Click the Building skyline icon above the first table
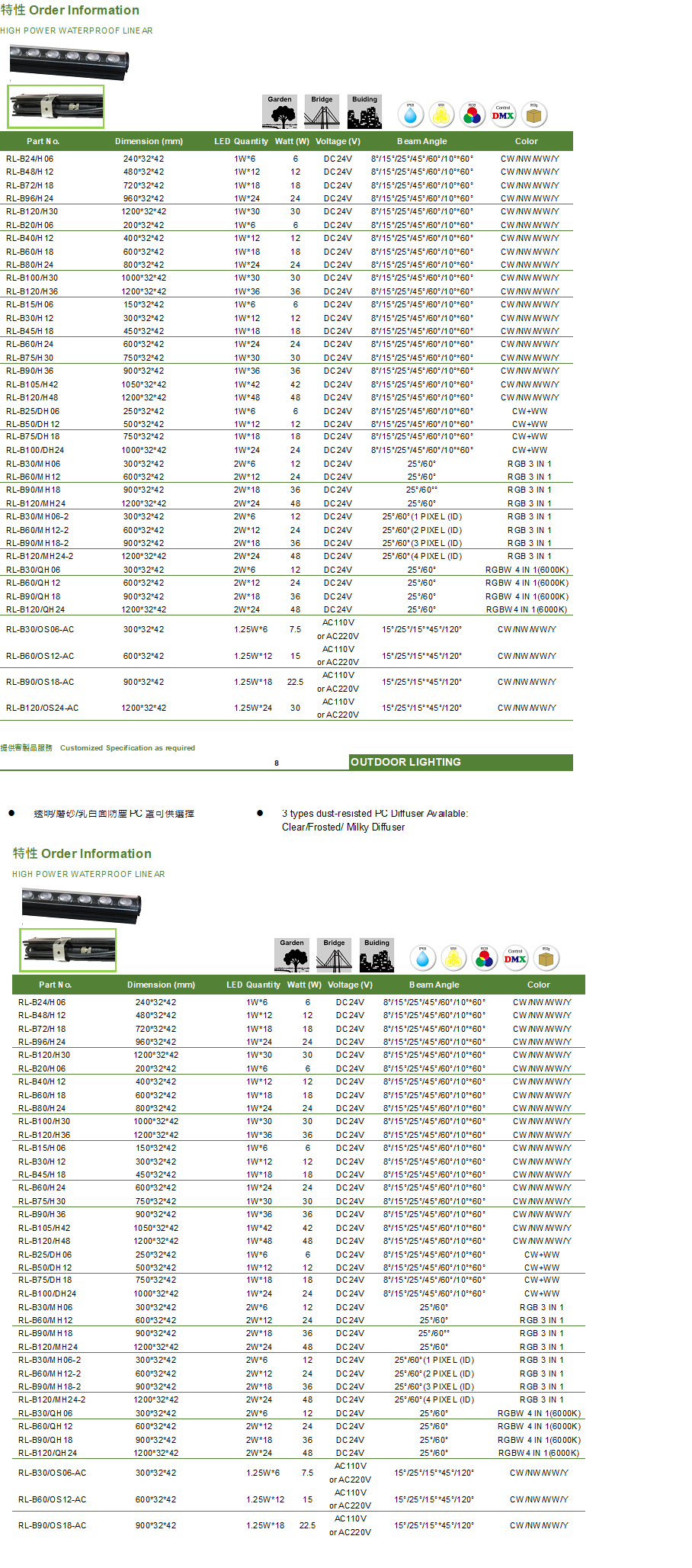 click(x=364, y=112)
